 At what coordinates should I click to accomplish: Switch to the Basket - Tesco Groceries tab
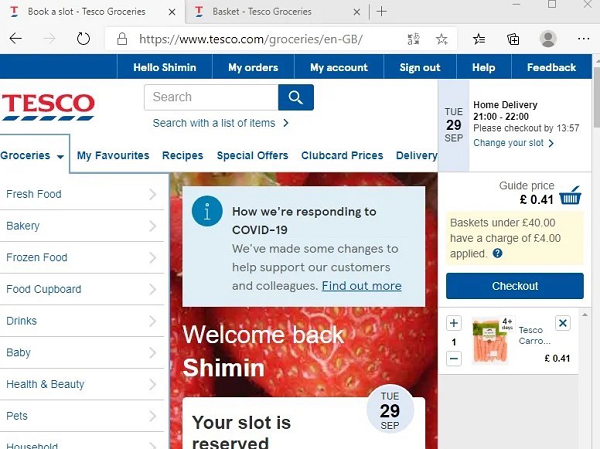point(277,12)
